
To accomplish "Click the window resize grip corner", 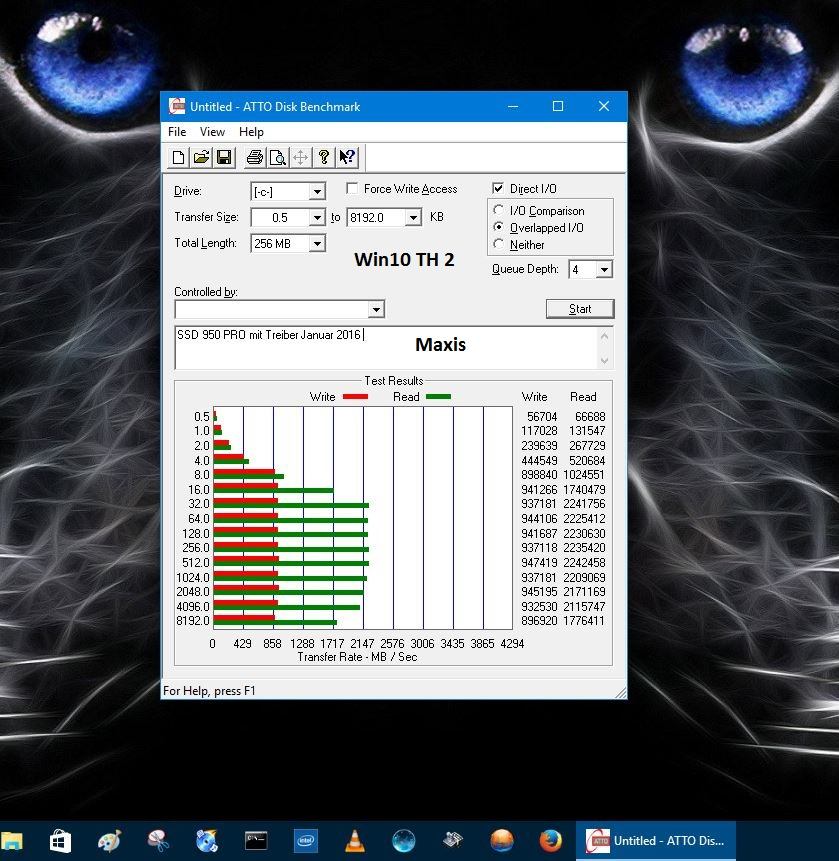I will (620, 692).
